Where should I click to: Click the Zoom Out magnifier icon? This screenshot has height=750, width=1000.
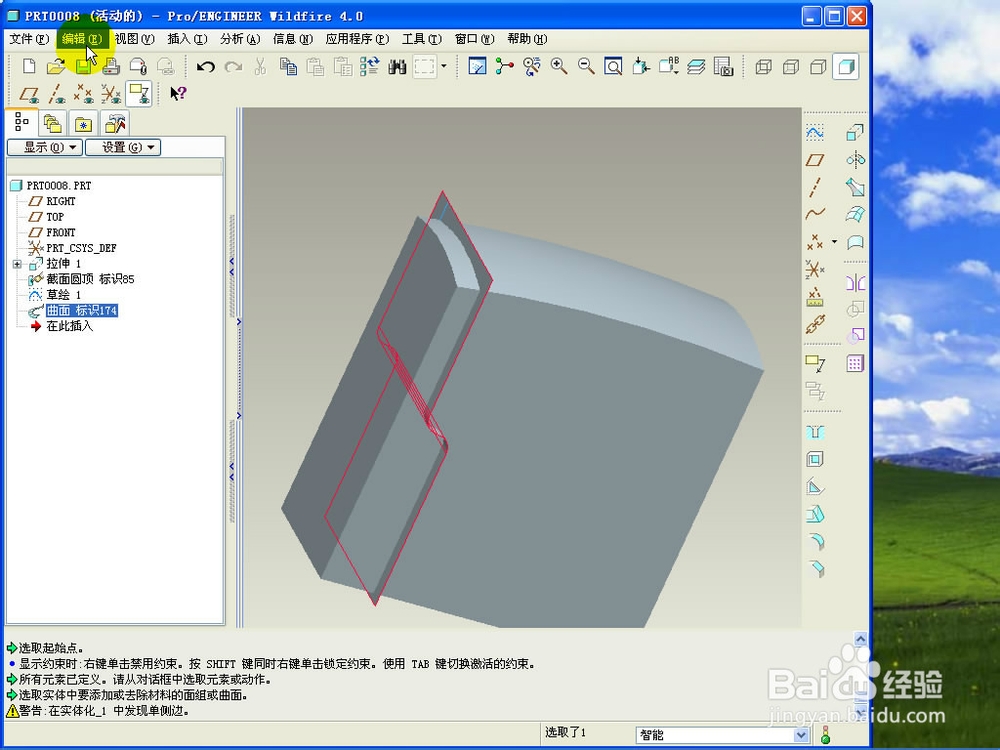point(586,66)
